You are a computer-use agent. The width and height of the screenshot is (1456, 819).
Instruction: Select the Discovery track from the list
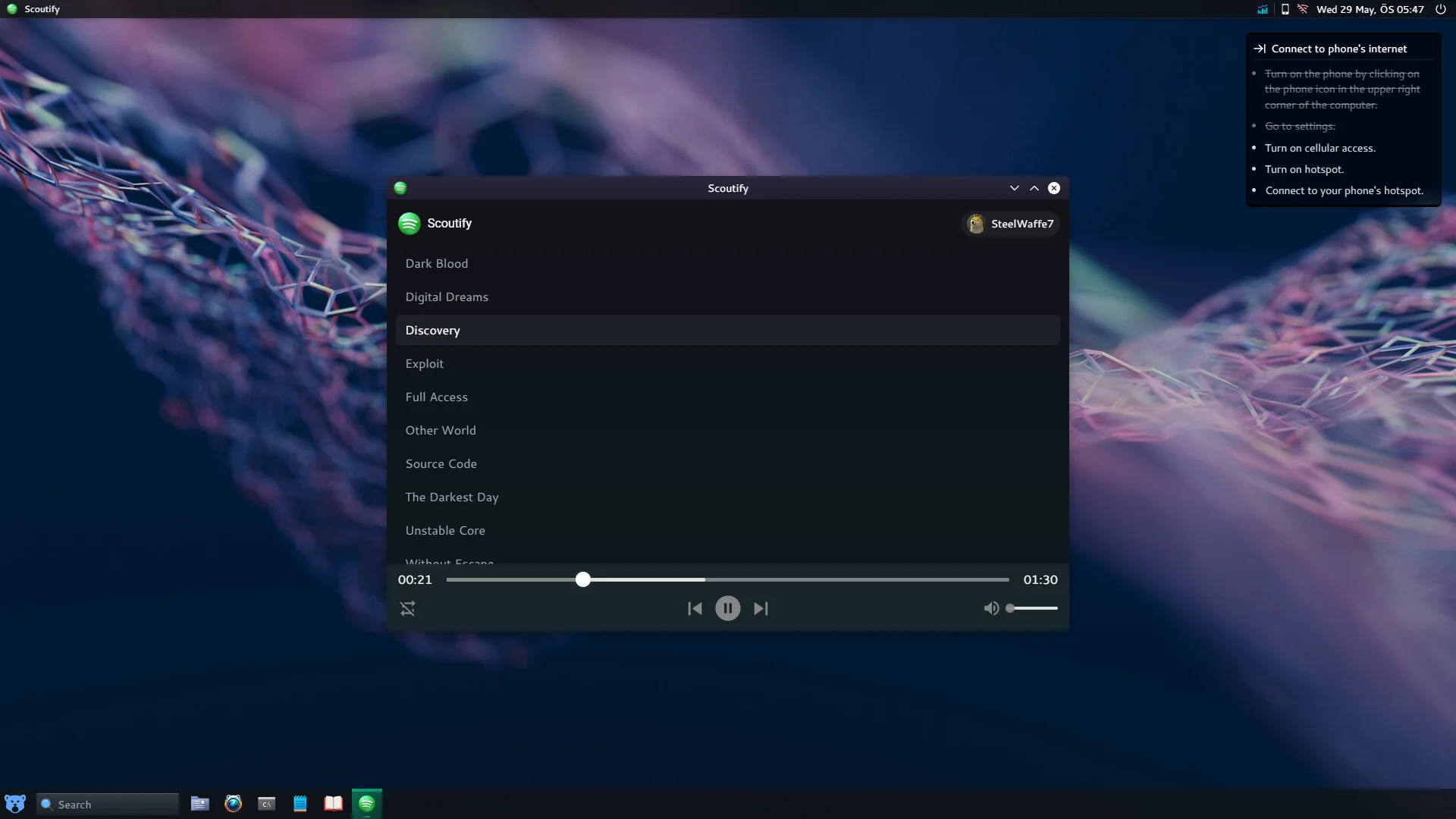[432, 330]
